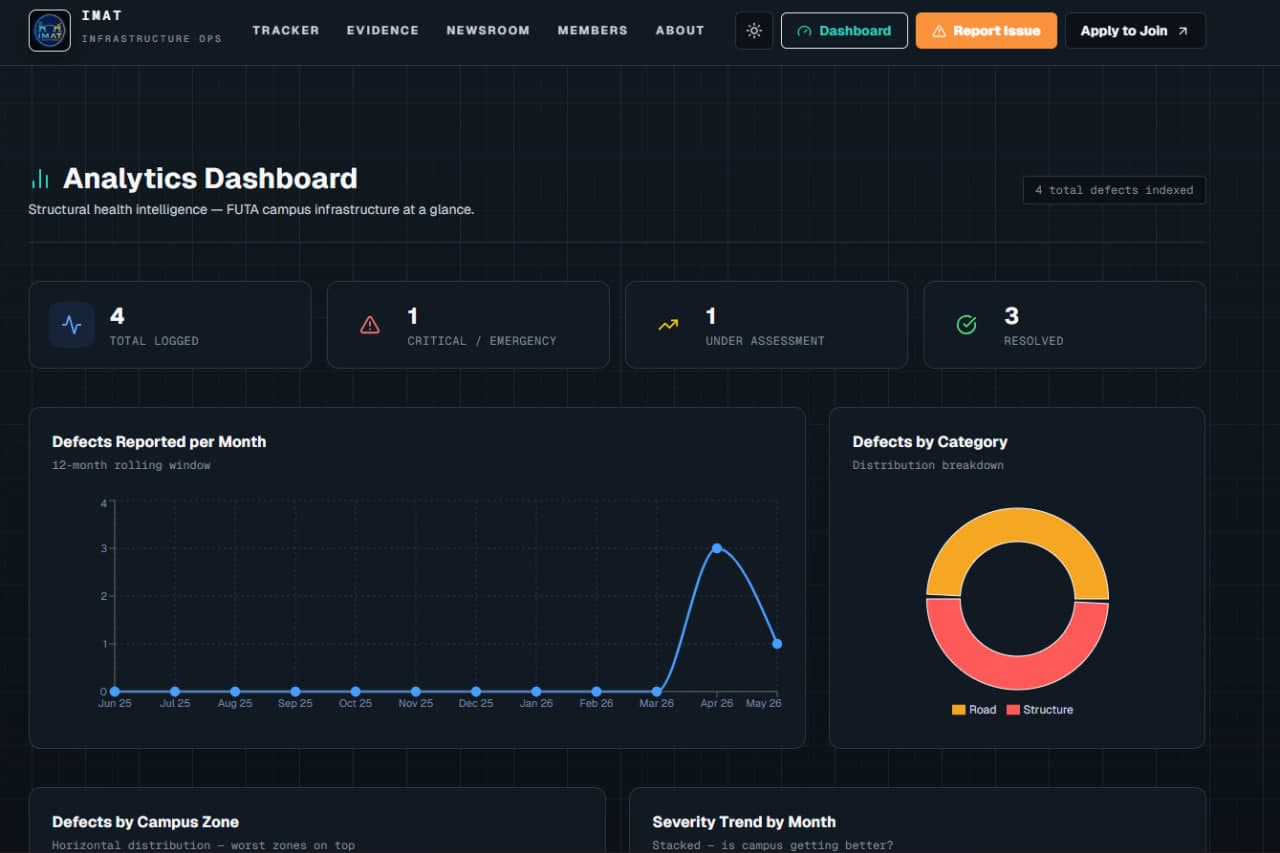Screen dimensions: 1280x853
Task: Click the 'Analytics Dashboard' title
Action: 210,179
